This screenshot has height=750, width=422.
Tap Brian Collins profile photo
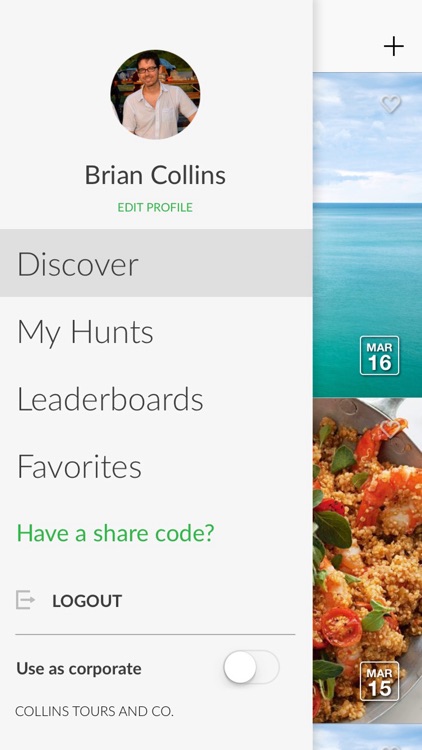click(155, 94)
